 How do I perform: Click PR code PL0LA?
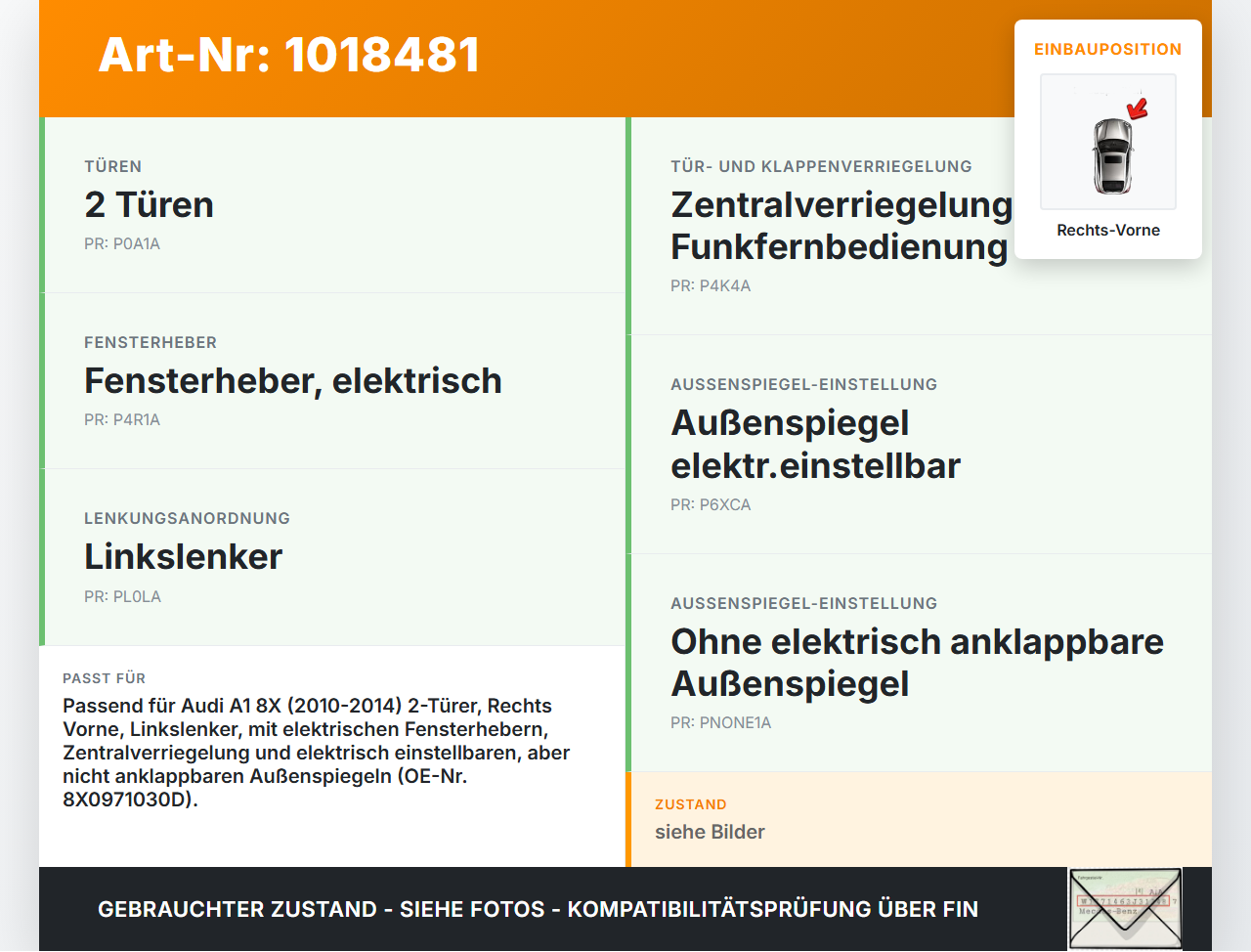point(122,596)
